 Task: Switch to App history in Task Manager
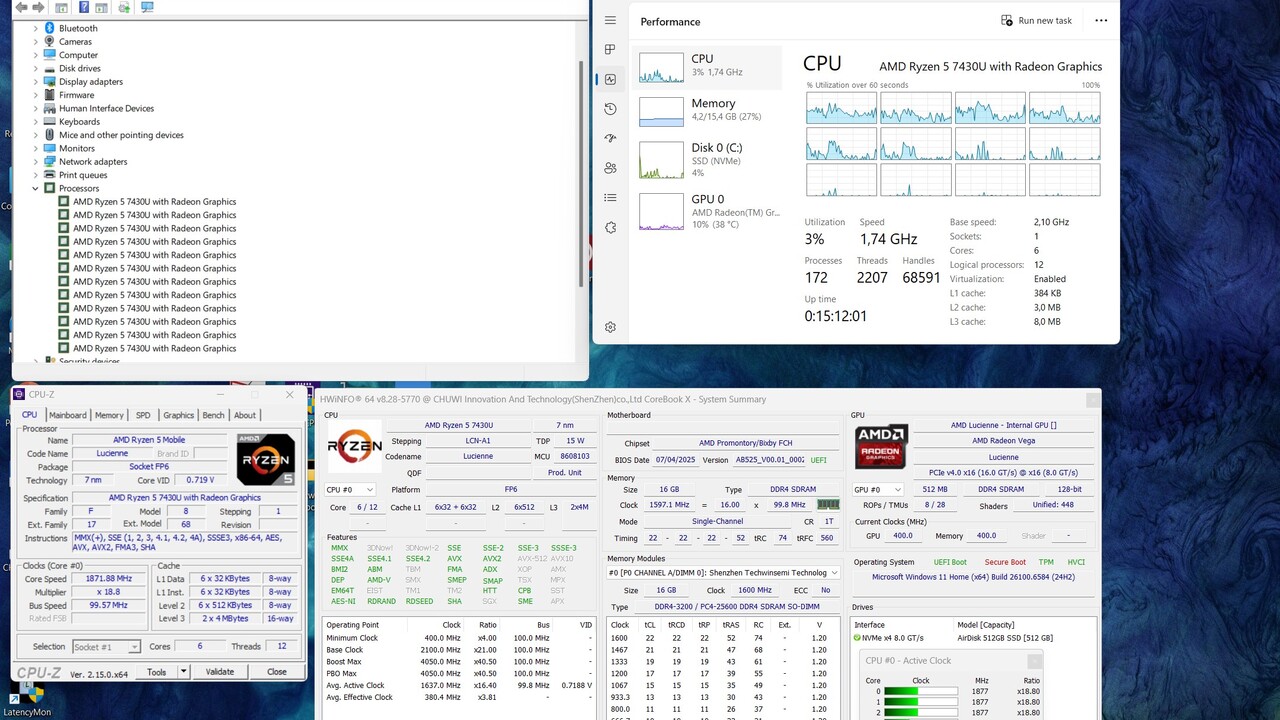click(x=611, y=108)
